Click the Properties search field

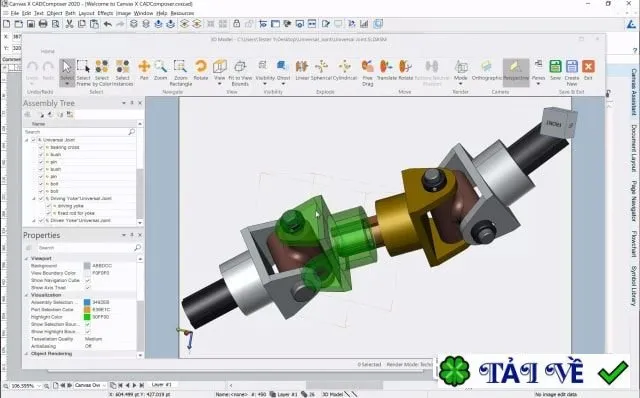[89, 248]
